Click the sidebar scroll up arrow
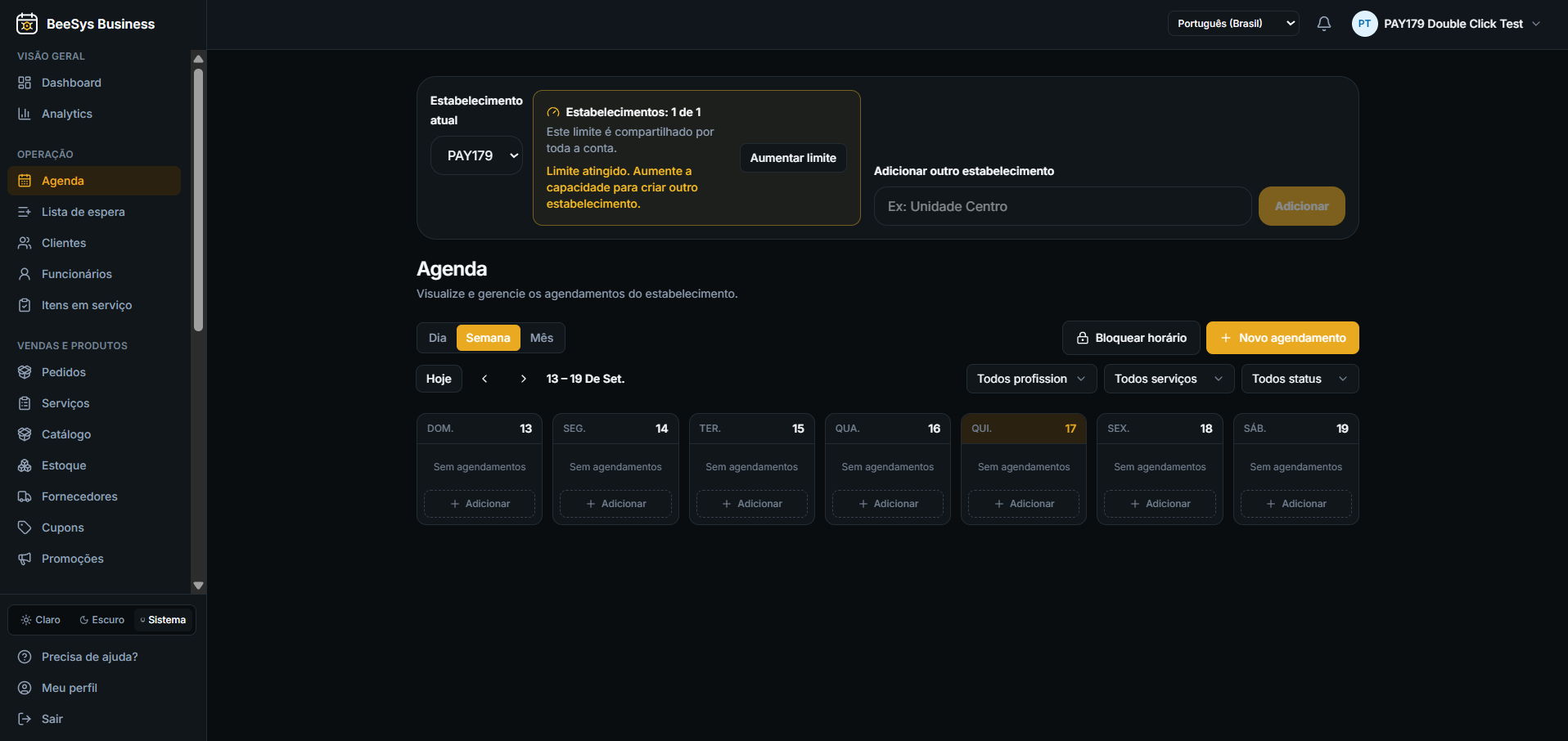The width and height of the screenshot is (1568, 741). [x=198, y=59]
